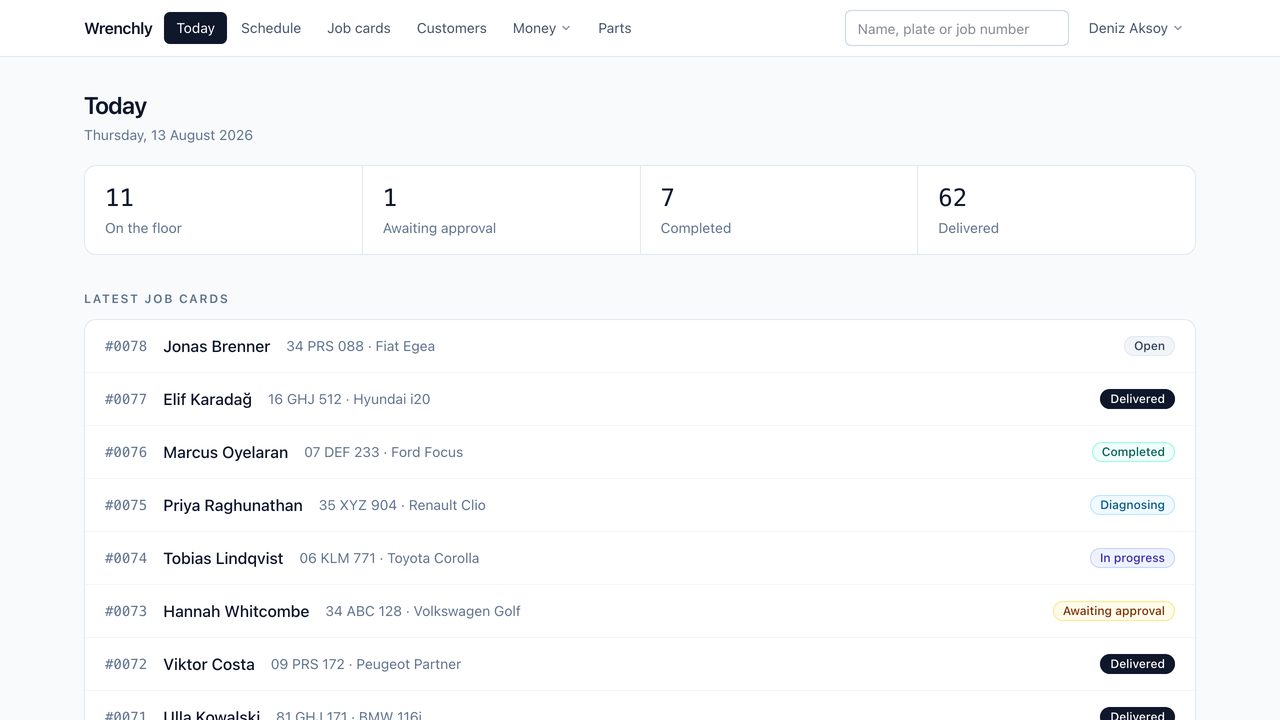Click job number #0075
The image size is (1280, 720).
[126, 505]
